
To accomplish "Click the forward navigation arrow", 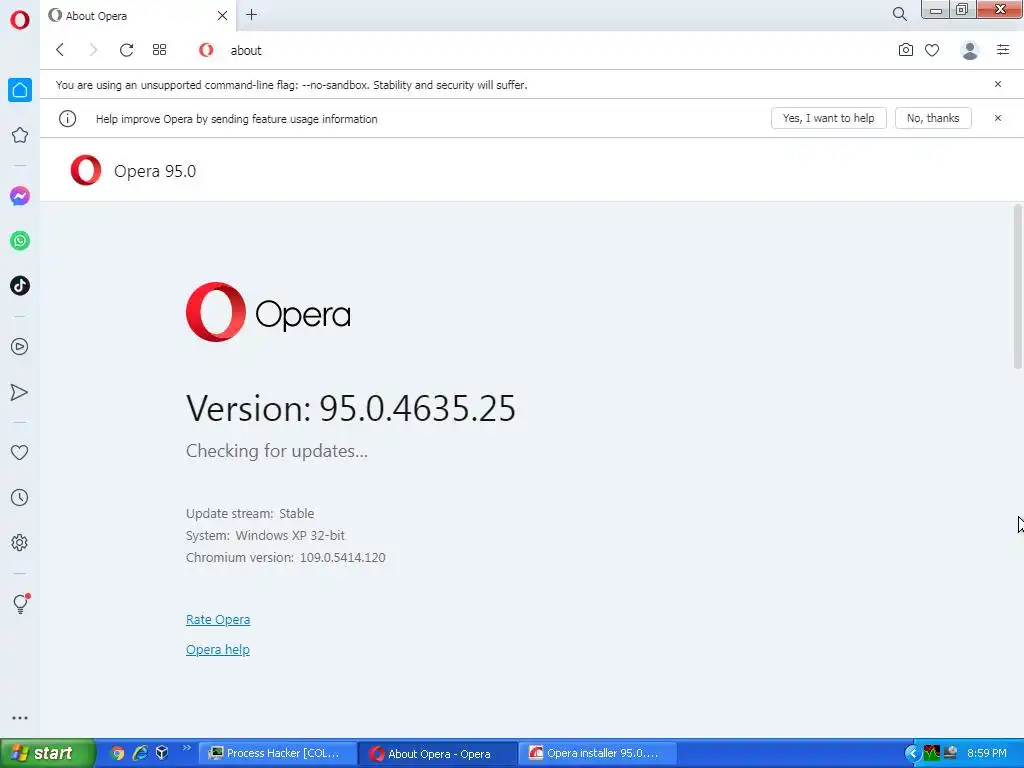I will (93, 50).
